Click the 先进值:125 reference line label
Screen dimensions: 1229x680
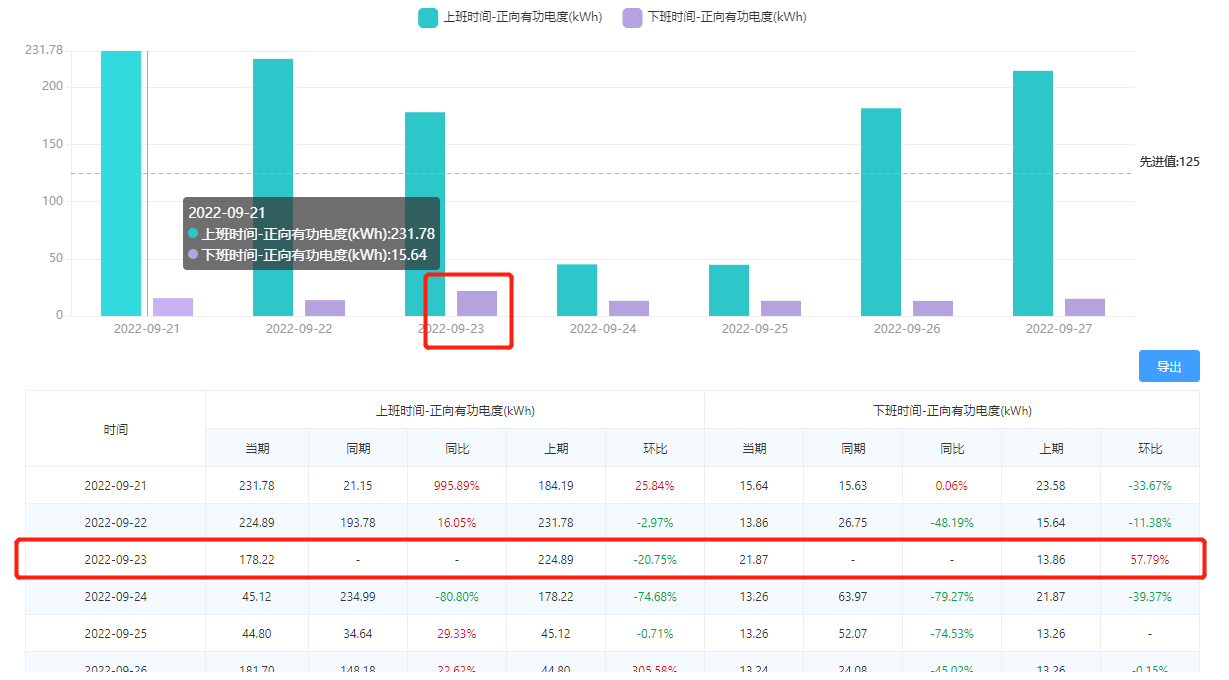(x=1169, y=161)
